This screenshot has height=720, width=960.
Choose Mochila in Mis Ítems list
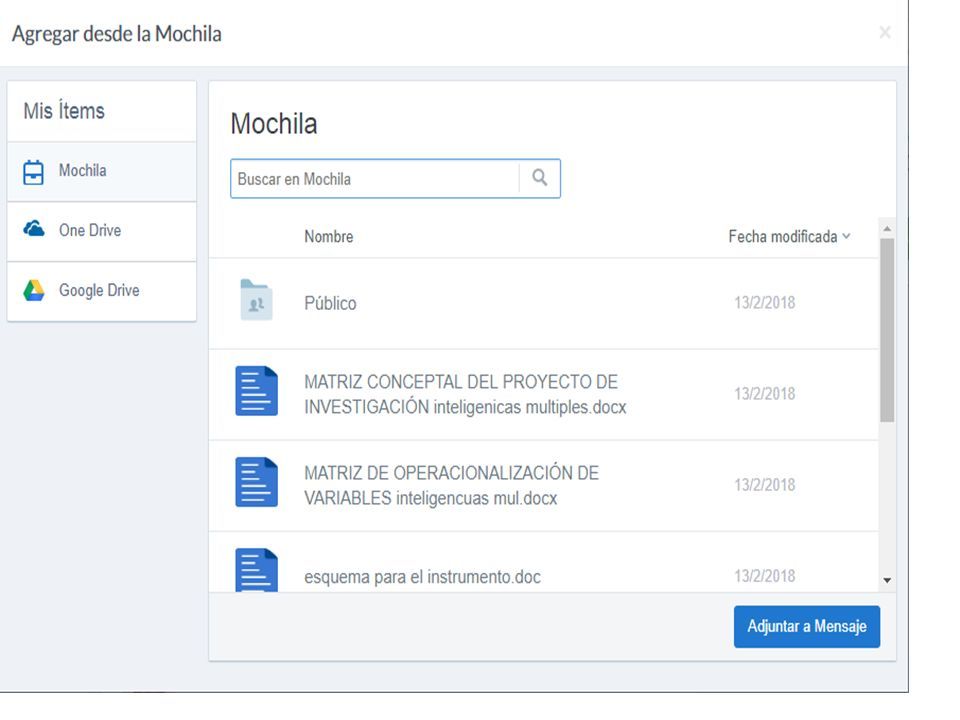click(102, 171)
